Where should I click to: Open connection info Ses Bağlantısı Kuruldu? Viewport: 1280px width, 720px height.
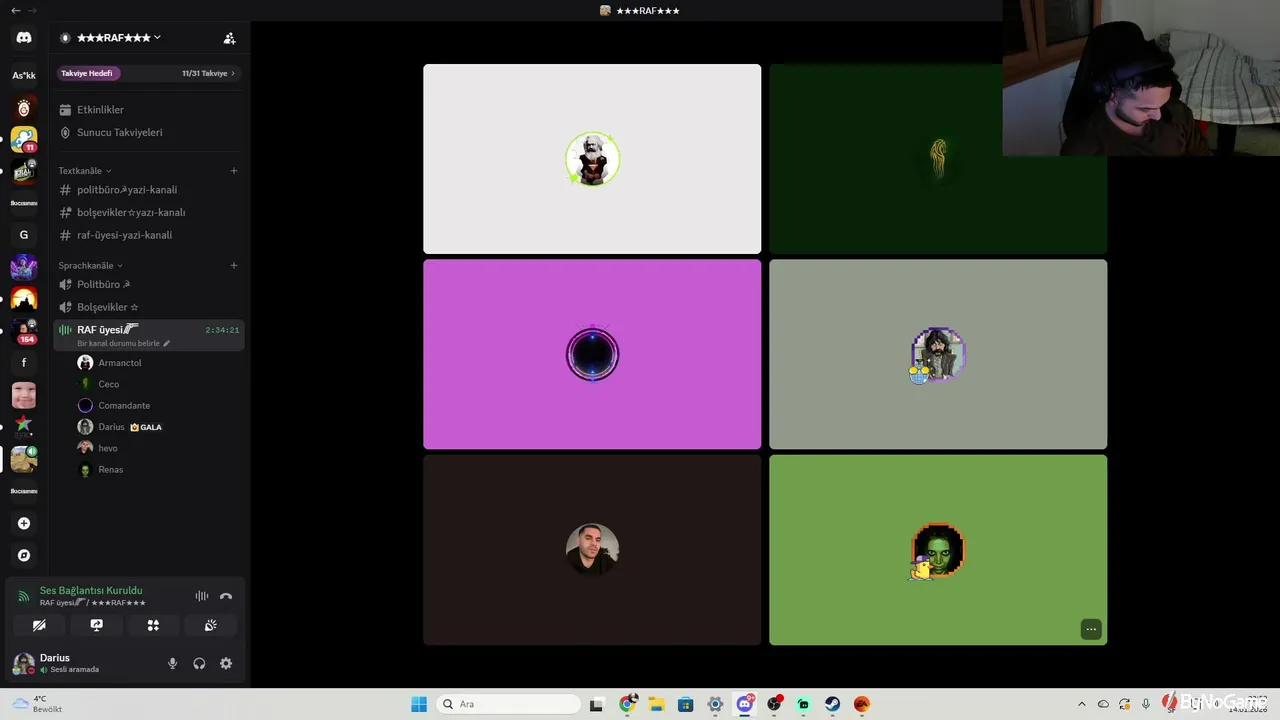click(x=91, y=591)
